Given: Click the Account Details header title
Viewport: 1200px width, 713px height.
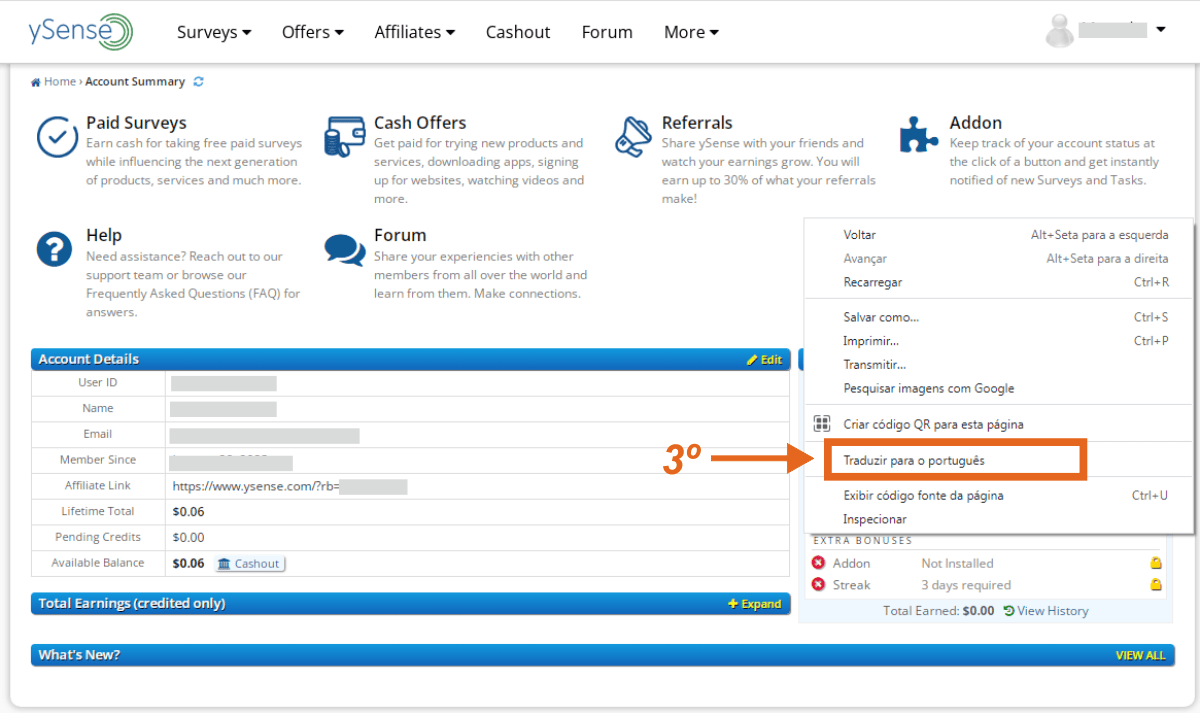Looking at the screenshot, I should click(x=89, y=359).
